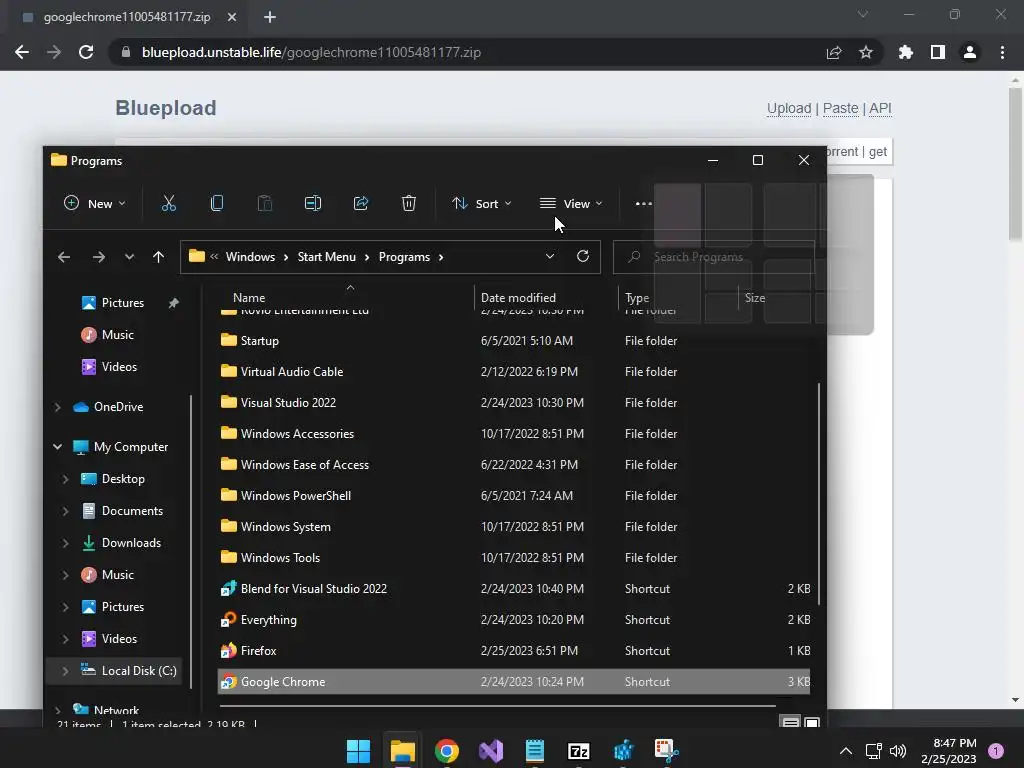1024x768 pixels.
Task: Open Snipping Tool from the taskbar
Action: pos(666,751)
